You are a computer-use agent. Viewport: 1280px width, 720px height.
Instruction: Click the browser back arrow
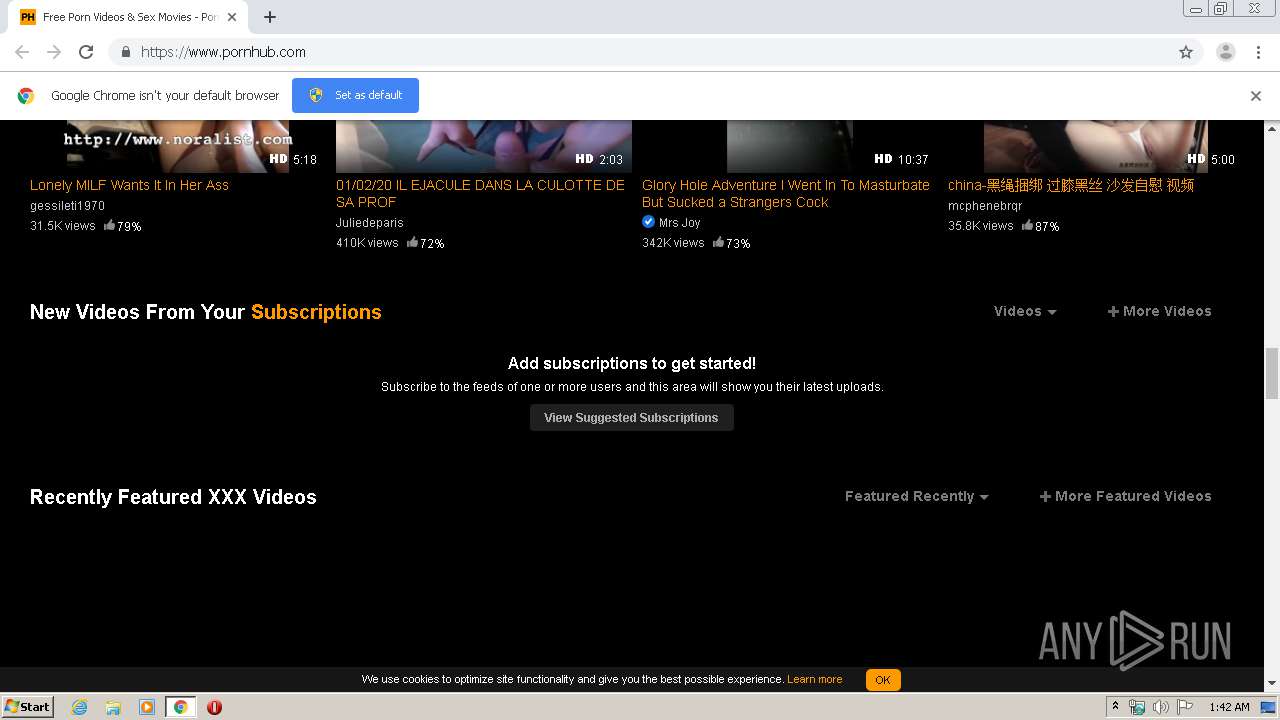point(22,52)
